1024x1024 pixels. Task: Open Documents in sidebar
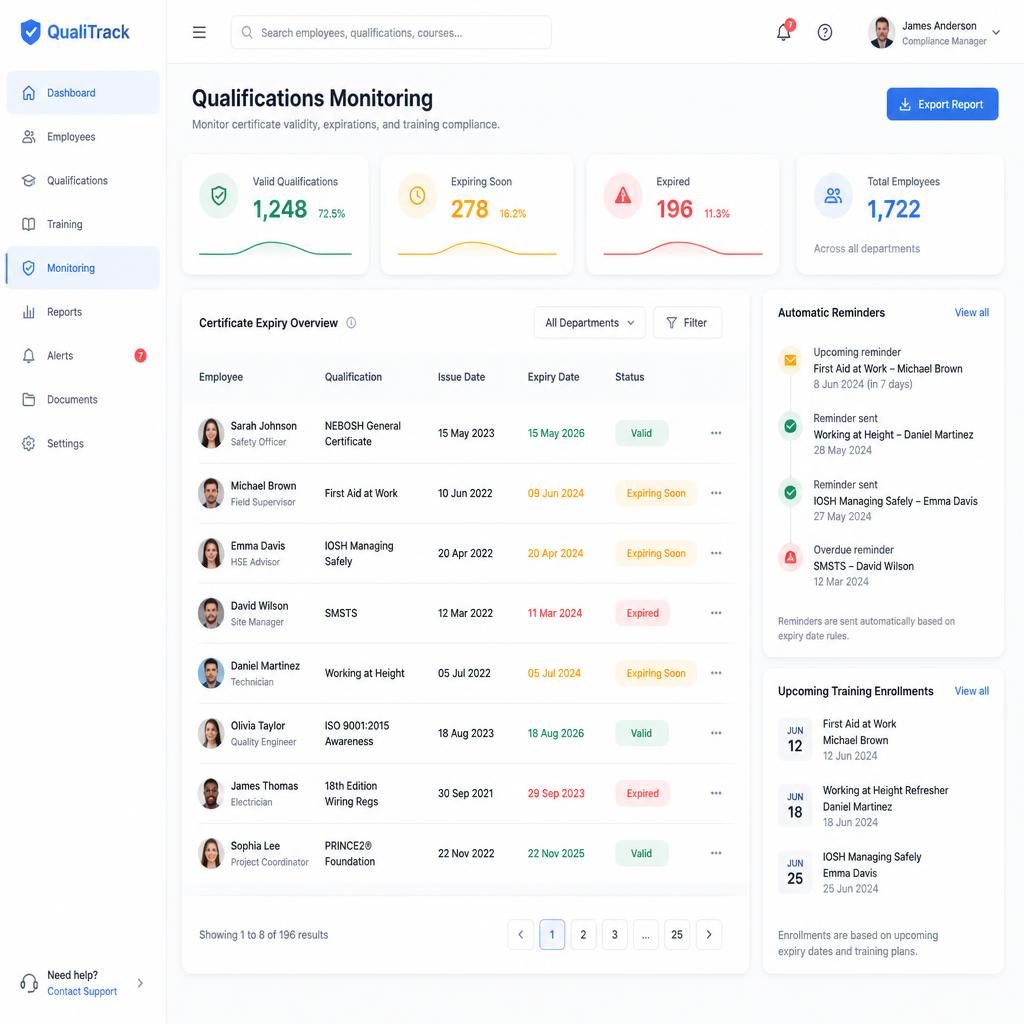point(83,399)
